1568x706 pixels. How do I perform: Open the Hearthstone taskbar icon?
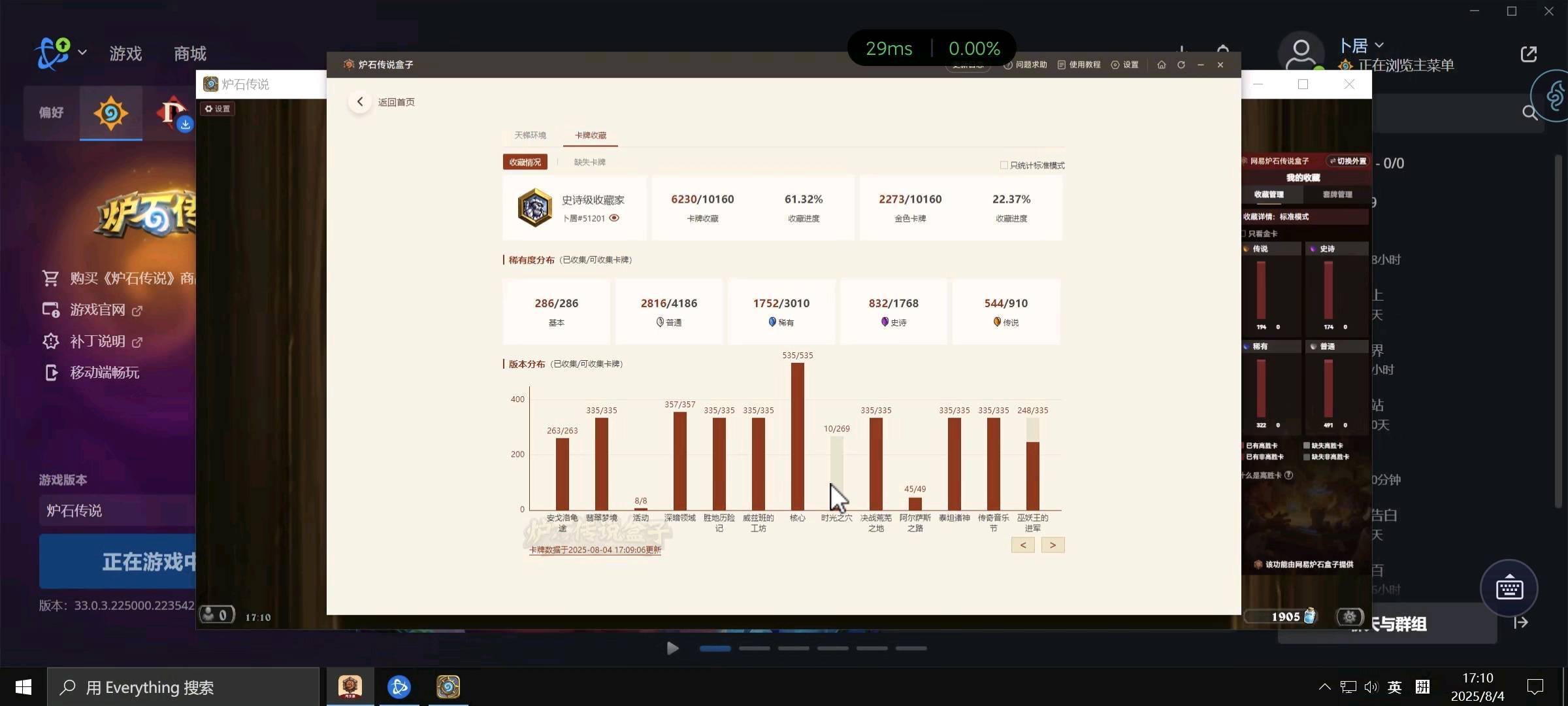448,687
